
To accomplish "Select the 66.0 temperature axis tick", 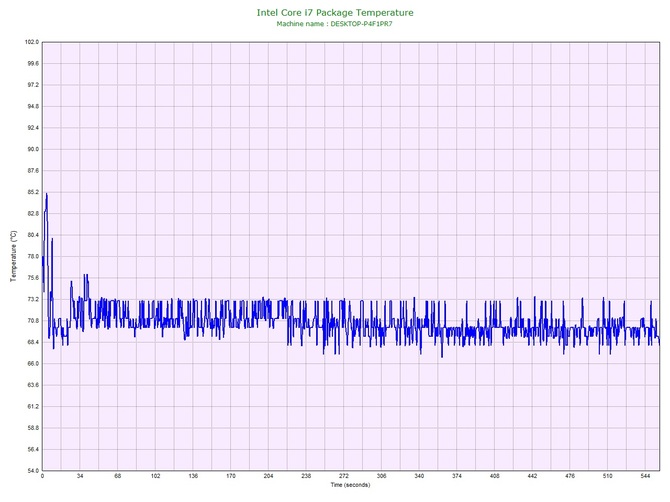I will click(33, 364).
